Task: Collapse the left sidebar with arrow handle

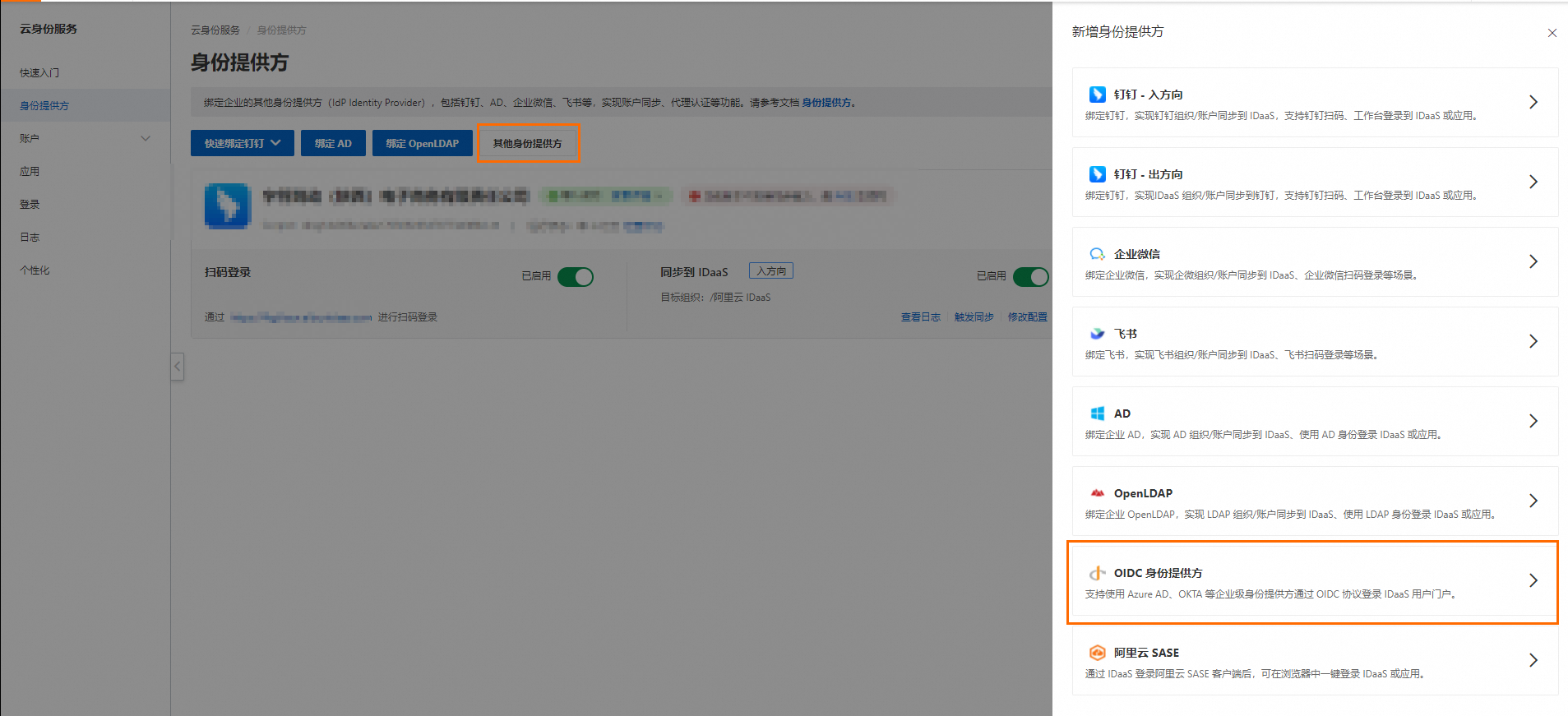Action: [177, 367]
